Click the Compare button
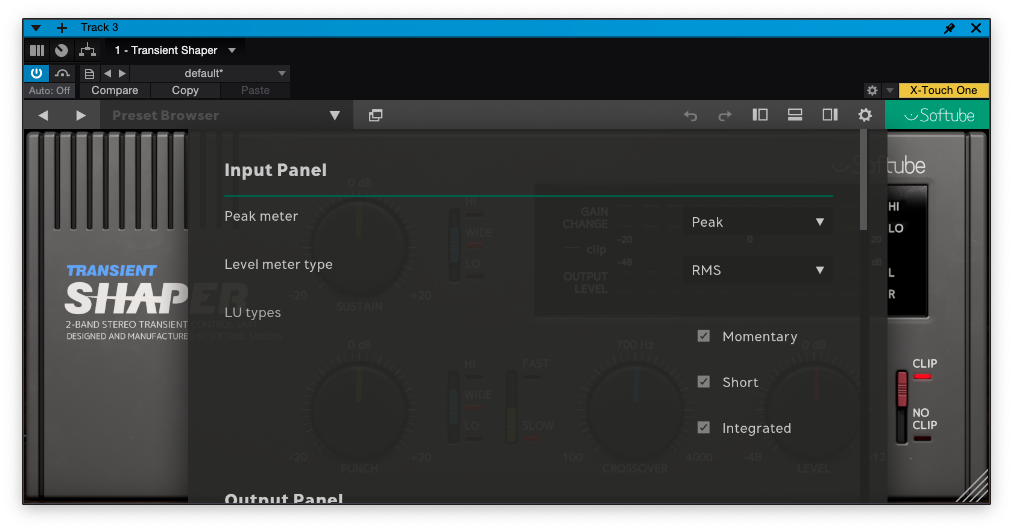1013x531 pixels. [x=114, y=90]
